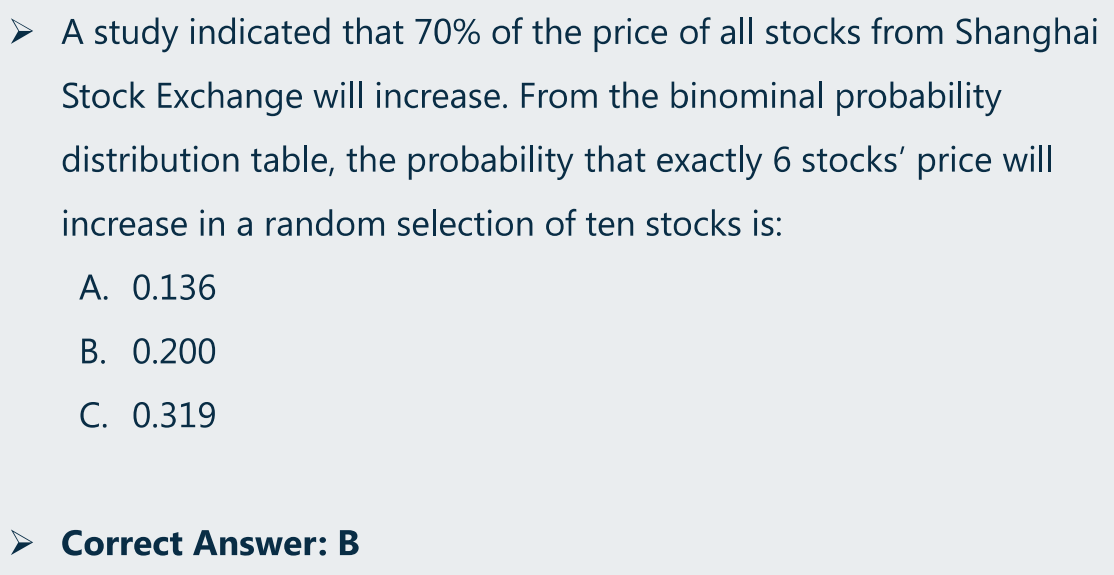Click the word Shanghai

click(1027, 33)
